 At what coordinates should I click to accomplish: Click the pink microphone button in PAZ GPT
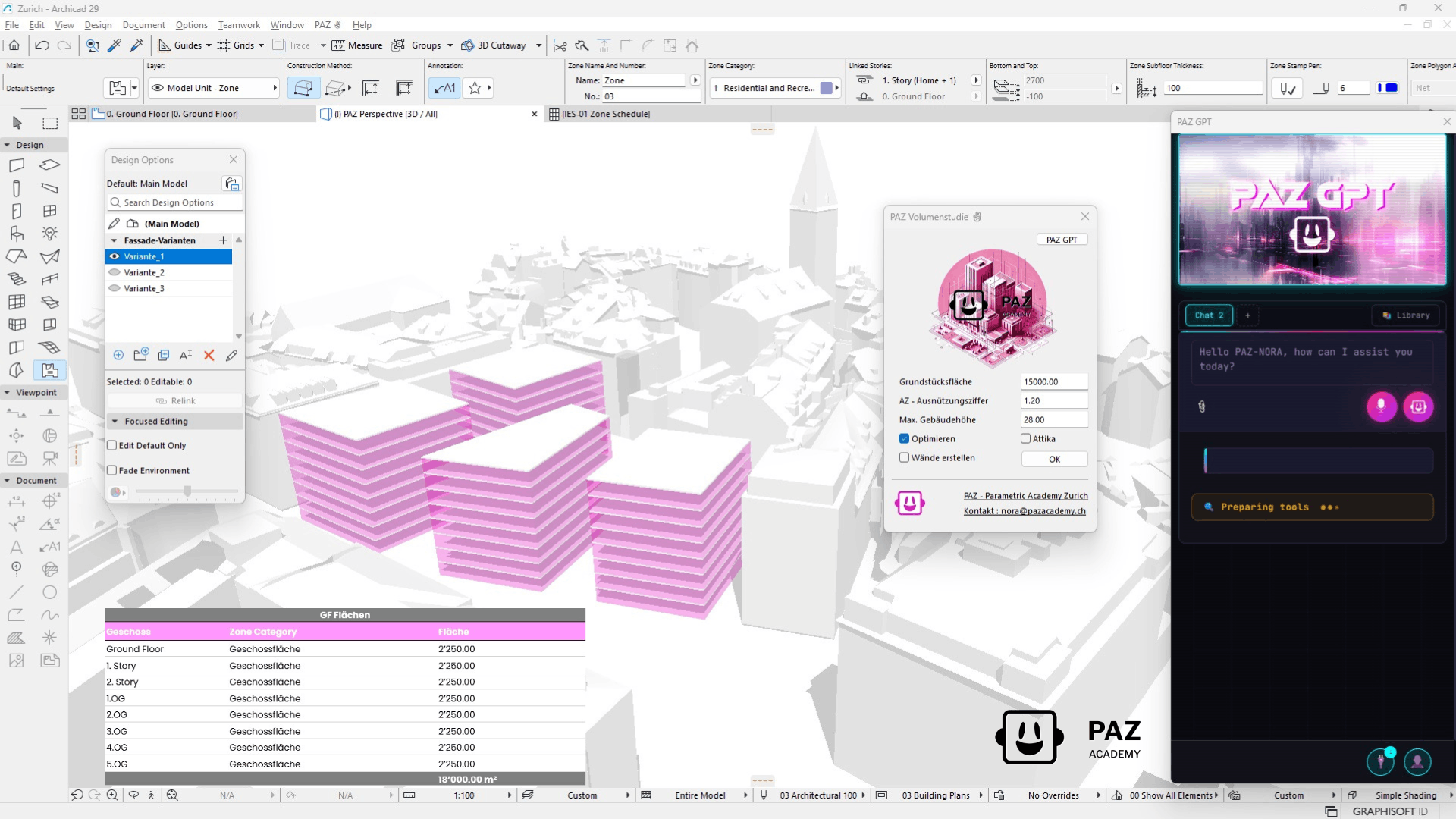click(1382, 406)
